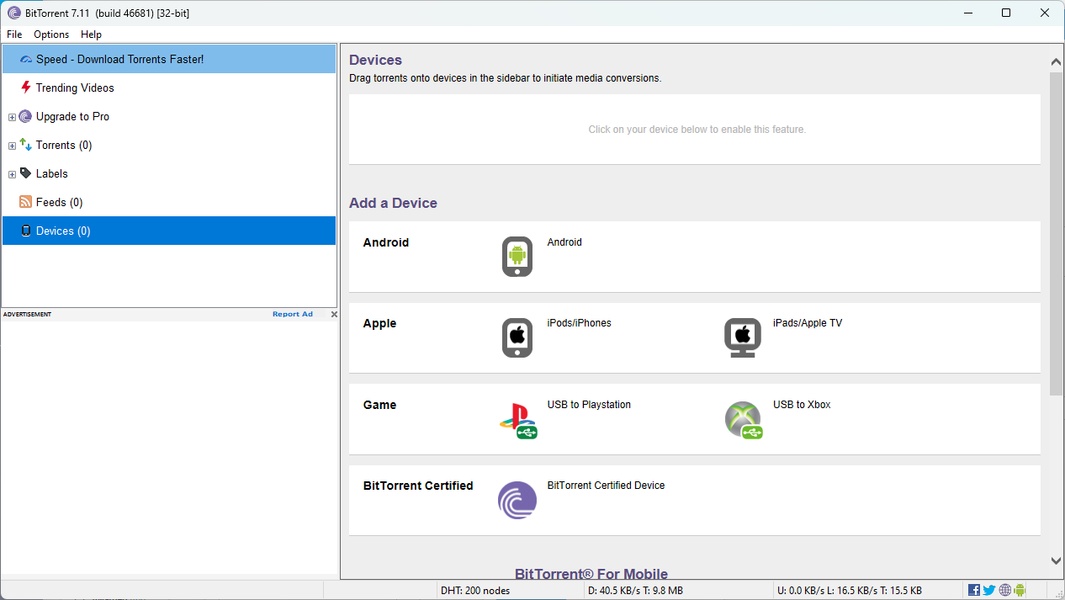Select the USB to Xbox icon
This screenshot has width=1065, height=600.
[742, 418]
